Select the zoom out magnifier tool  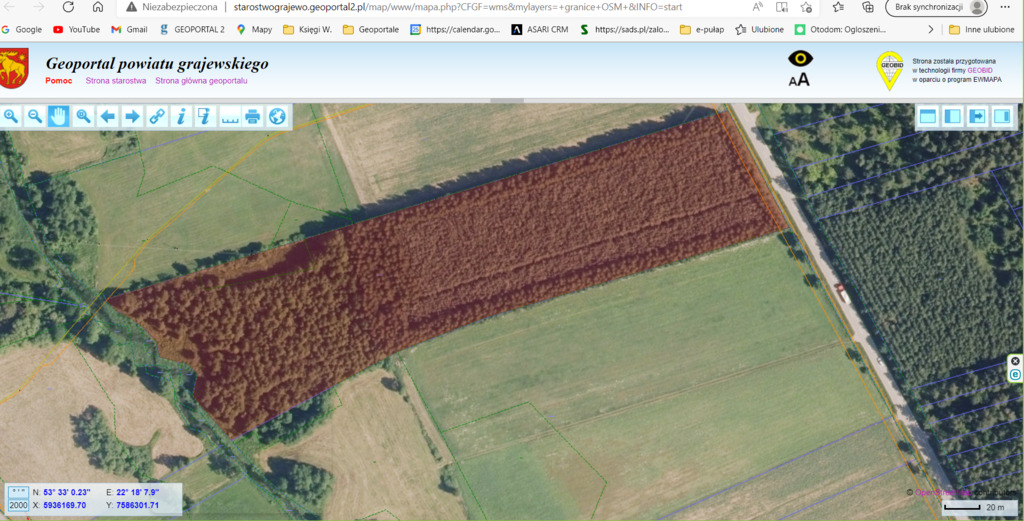(x=35, y=116)
